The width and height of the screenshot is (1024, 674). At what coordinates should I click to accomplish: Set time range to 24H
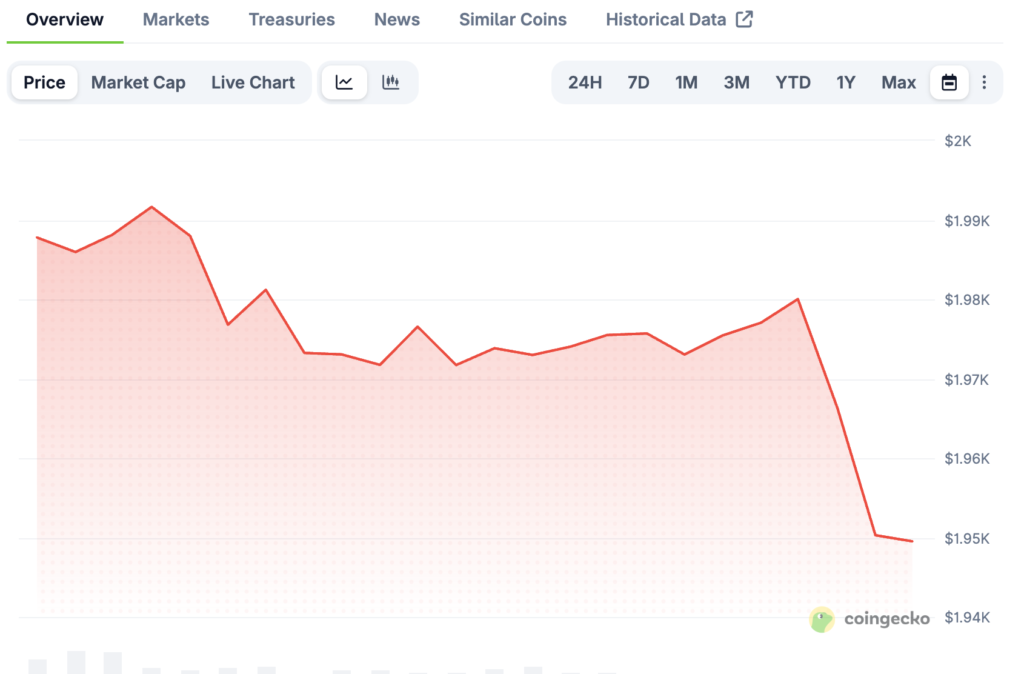[x=585, y=83]
